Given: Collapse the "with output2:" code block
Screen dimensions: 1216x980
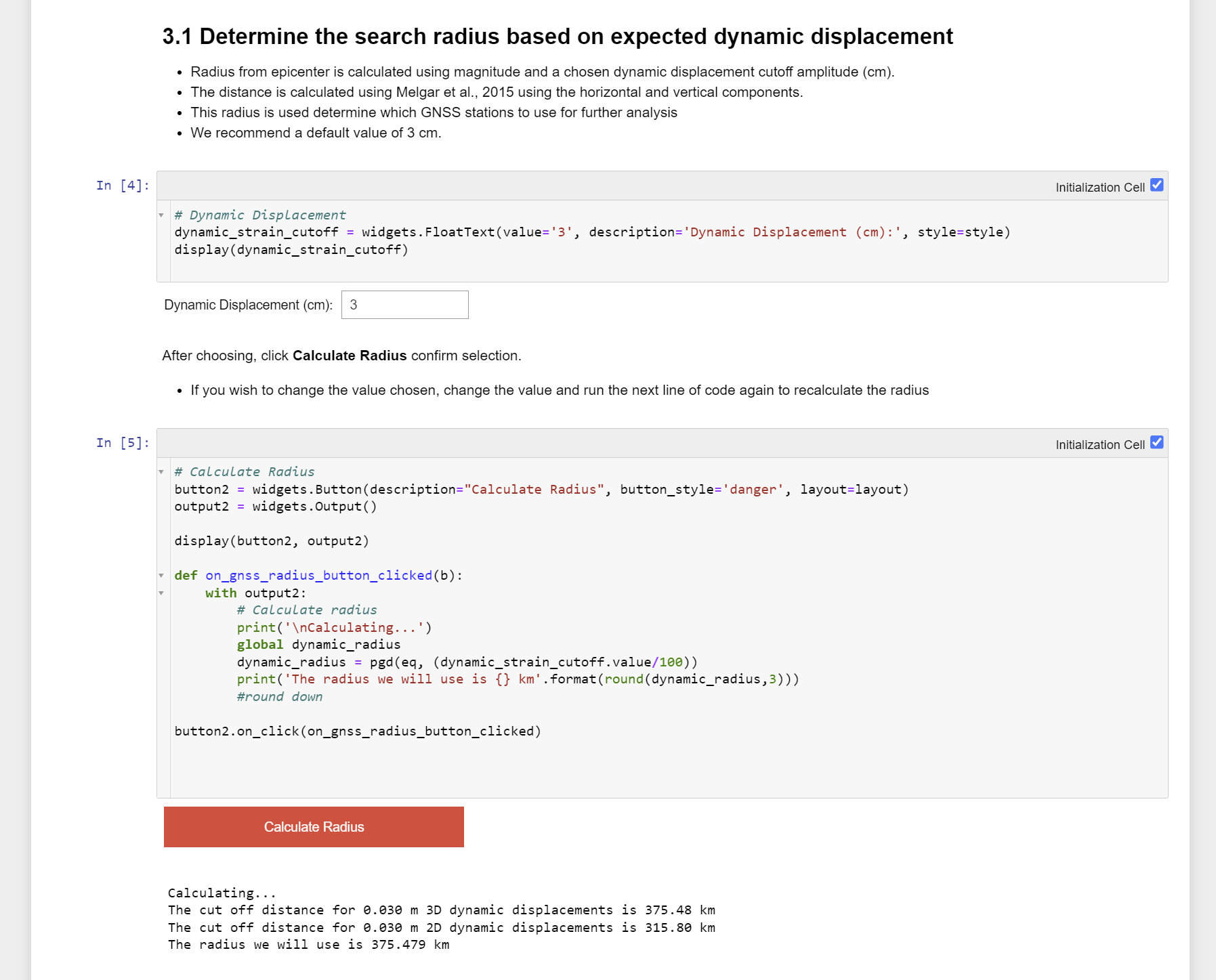Looking at the screenshot, I should pyautogui.click(x=161, y=593).
